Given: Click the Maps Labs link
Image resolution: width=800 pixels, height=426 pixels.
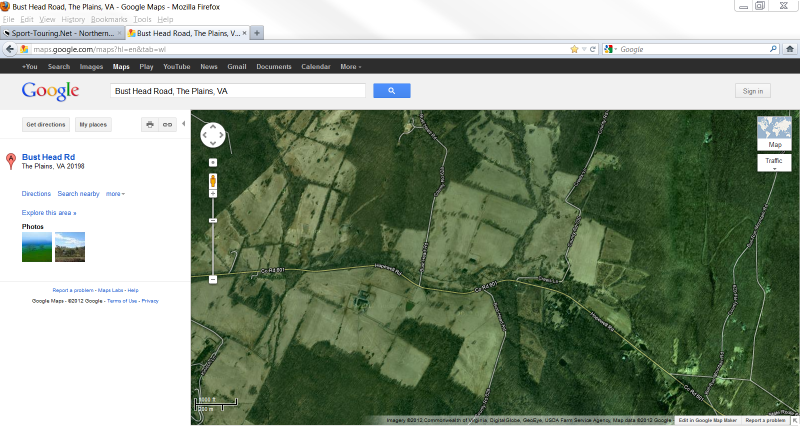Looking at the screenshot, I should click(111, 290).
